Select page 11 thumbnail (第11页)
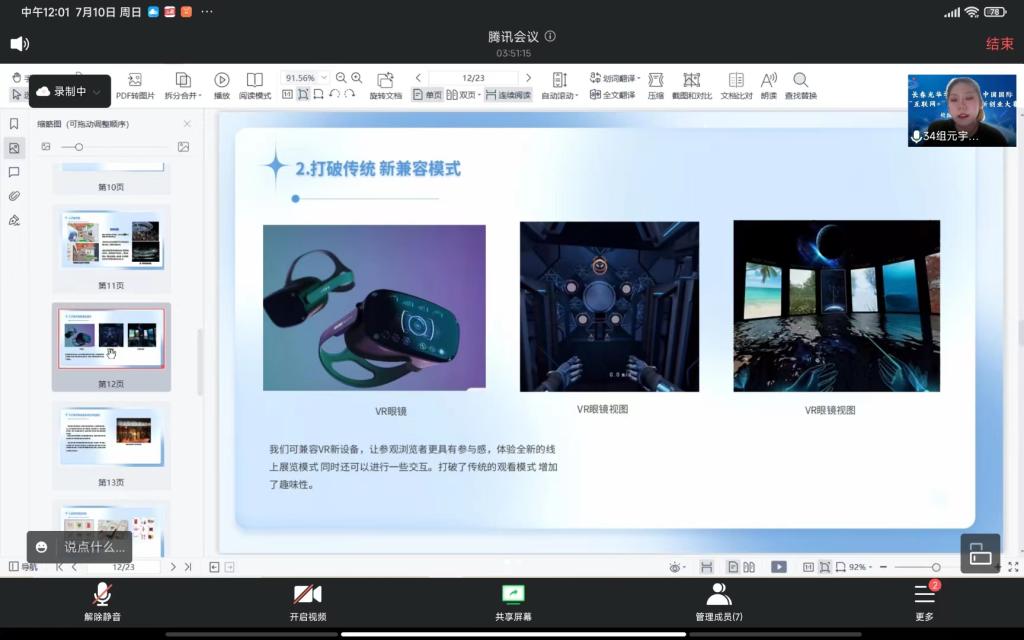 [x=112, y=248]
